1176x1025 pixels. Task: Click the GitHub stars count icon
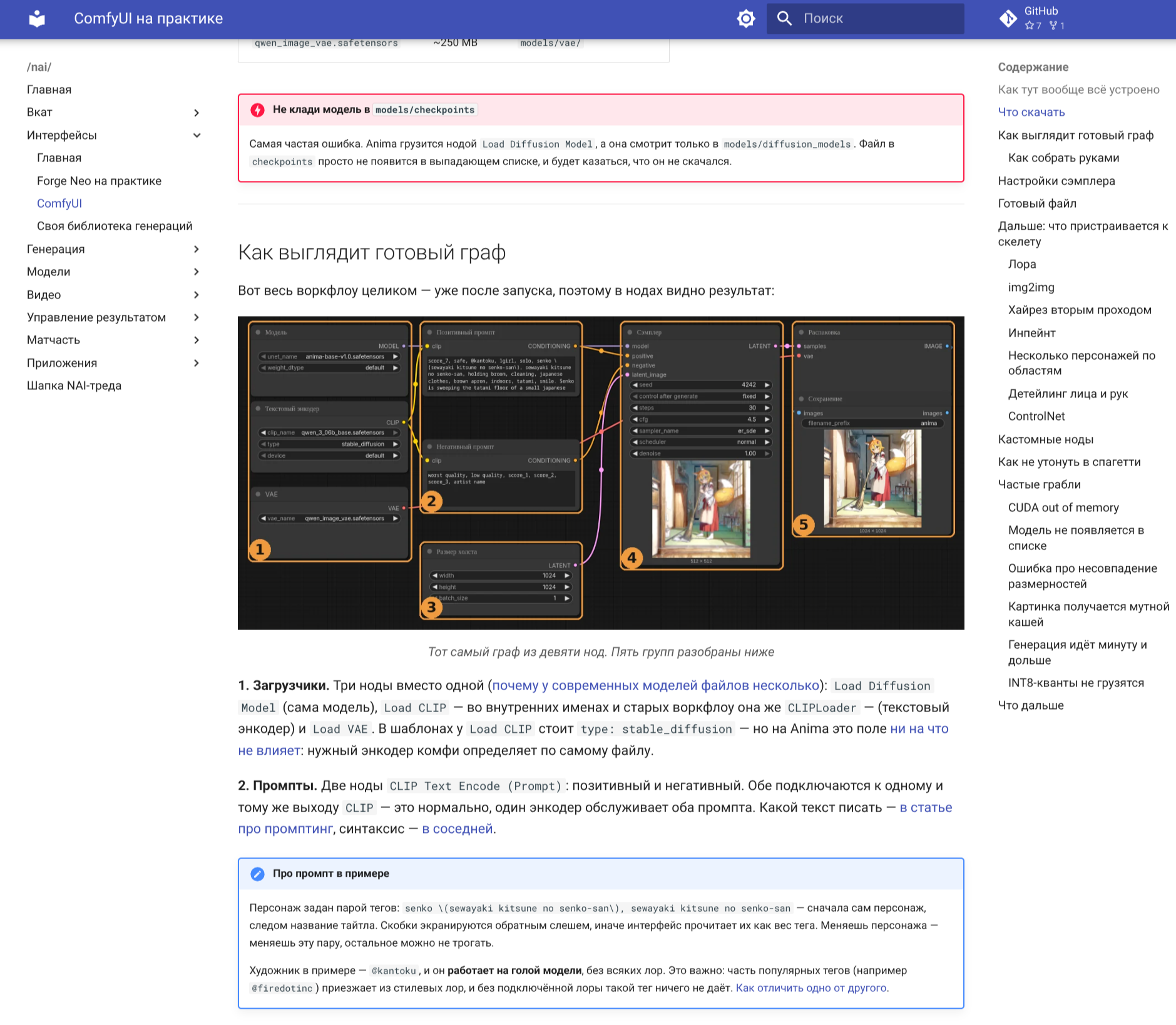1029,26
